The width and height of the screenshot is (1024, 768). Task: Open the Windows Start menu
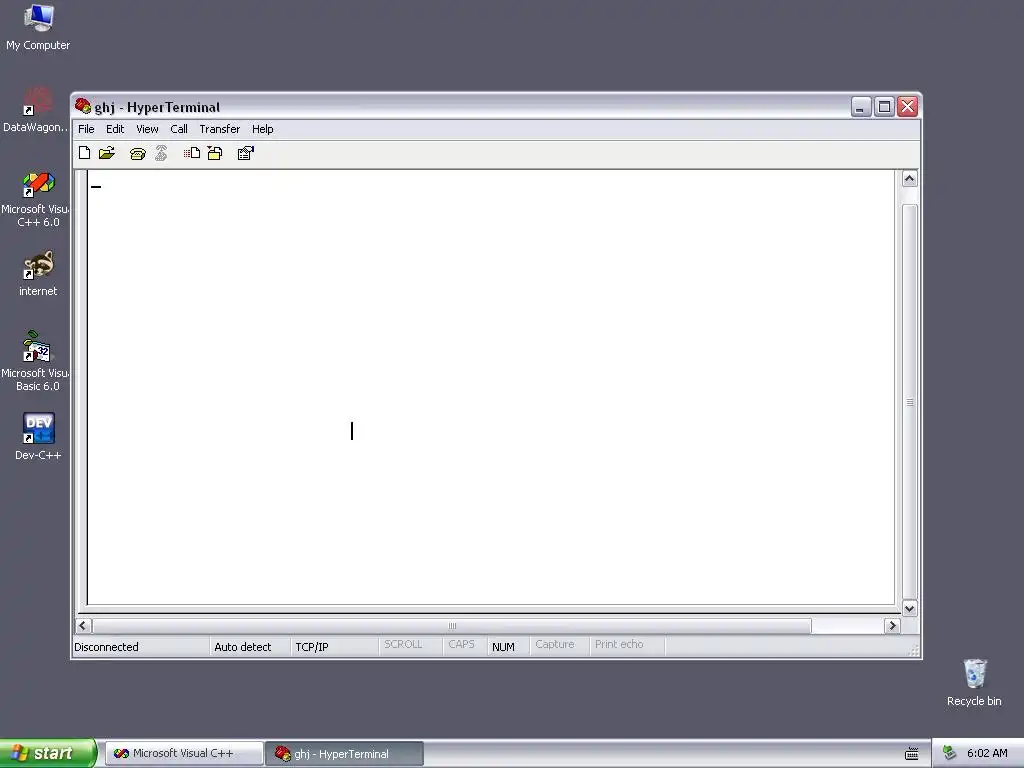click(x=47, y=753)
